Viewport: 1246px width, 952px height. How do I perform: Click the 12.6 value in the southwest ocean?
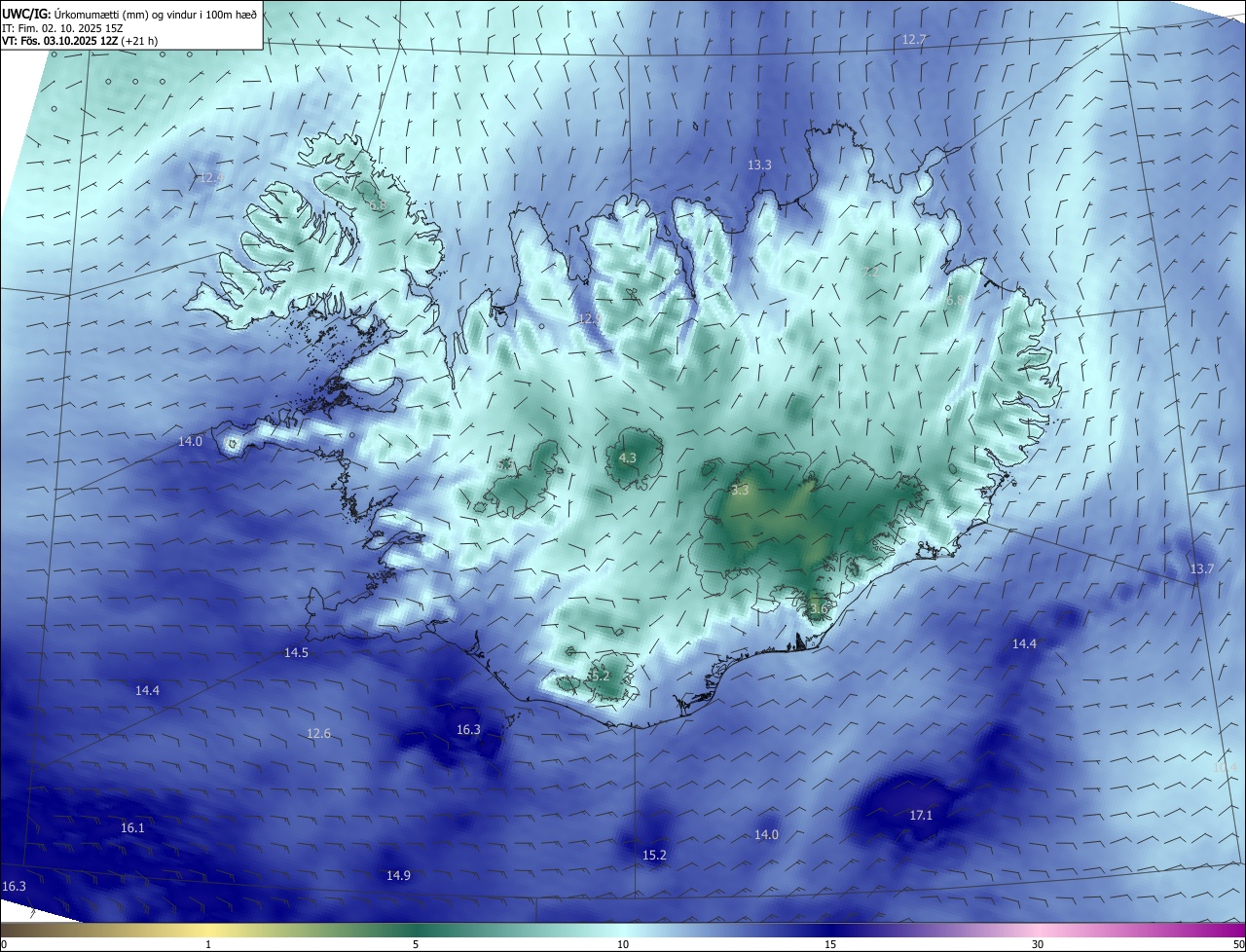[318, 734]
